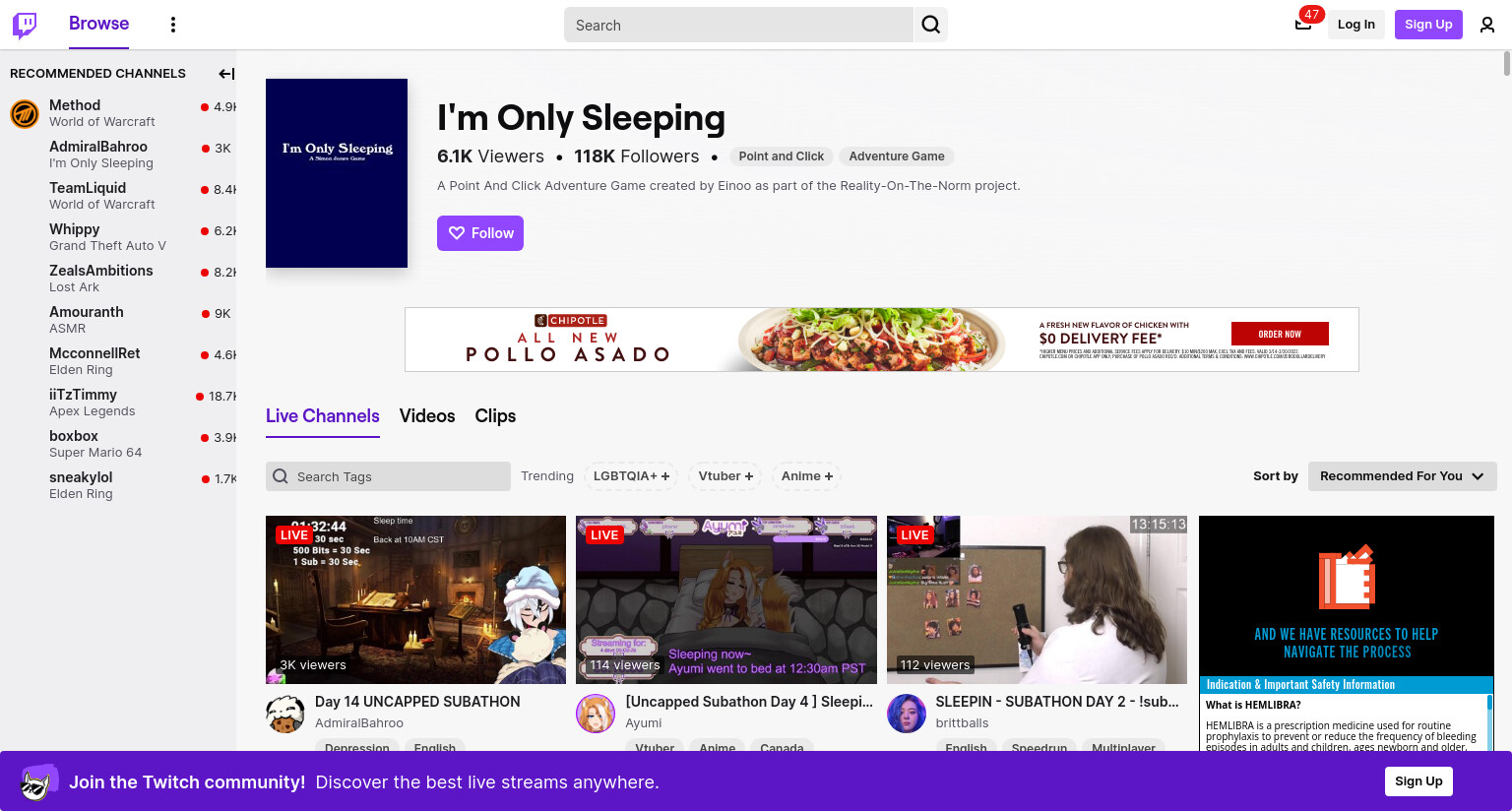Click the Point and Click tag
Viewport: 1512px width, 811px height.
pos(782,156)
